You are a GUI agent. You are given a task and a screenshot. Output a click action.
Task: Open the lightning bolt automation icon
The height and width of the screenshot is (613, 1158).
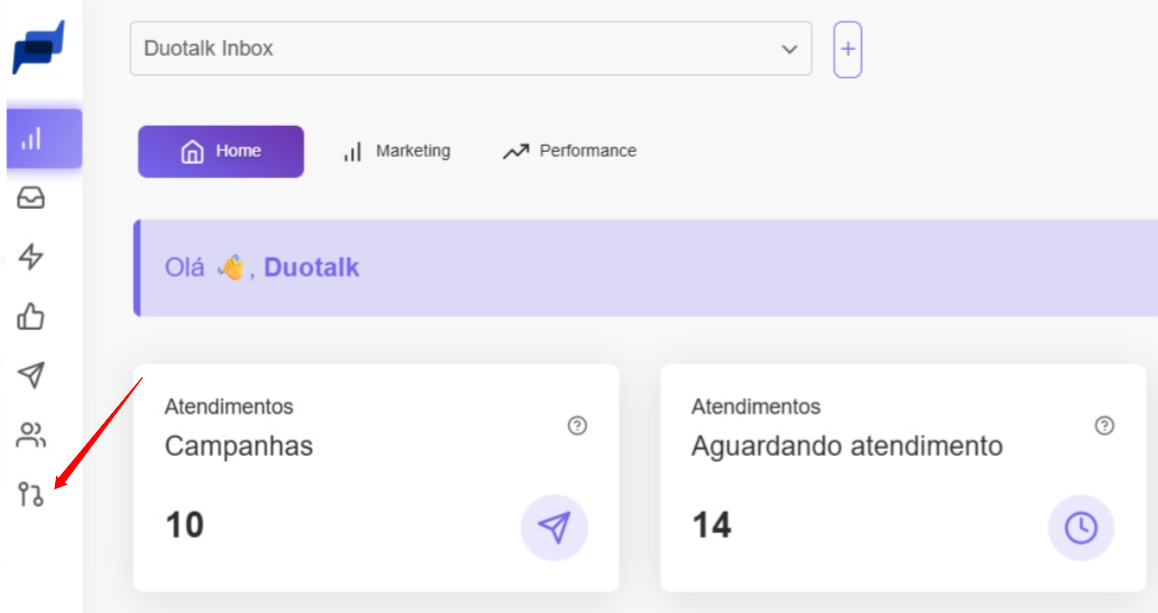[31, 257]
